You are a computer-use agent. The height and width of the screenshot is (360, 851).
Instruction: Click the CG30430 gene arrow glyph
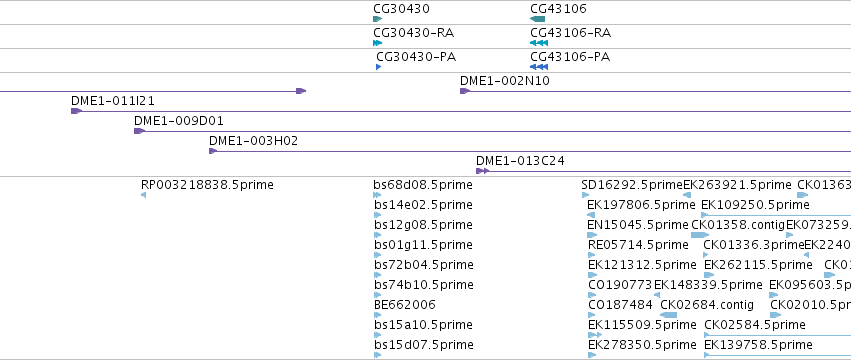tap(378, 19)
